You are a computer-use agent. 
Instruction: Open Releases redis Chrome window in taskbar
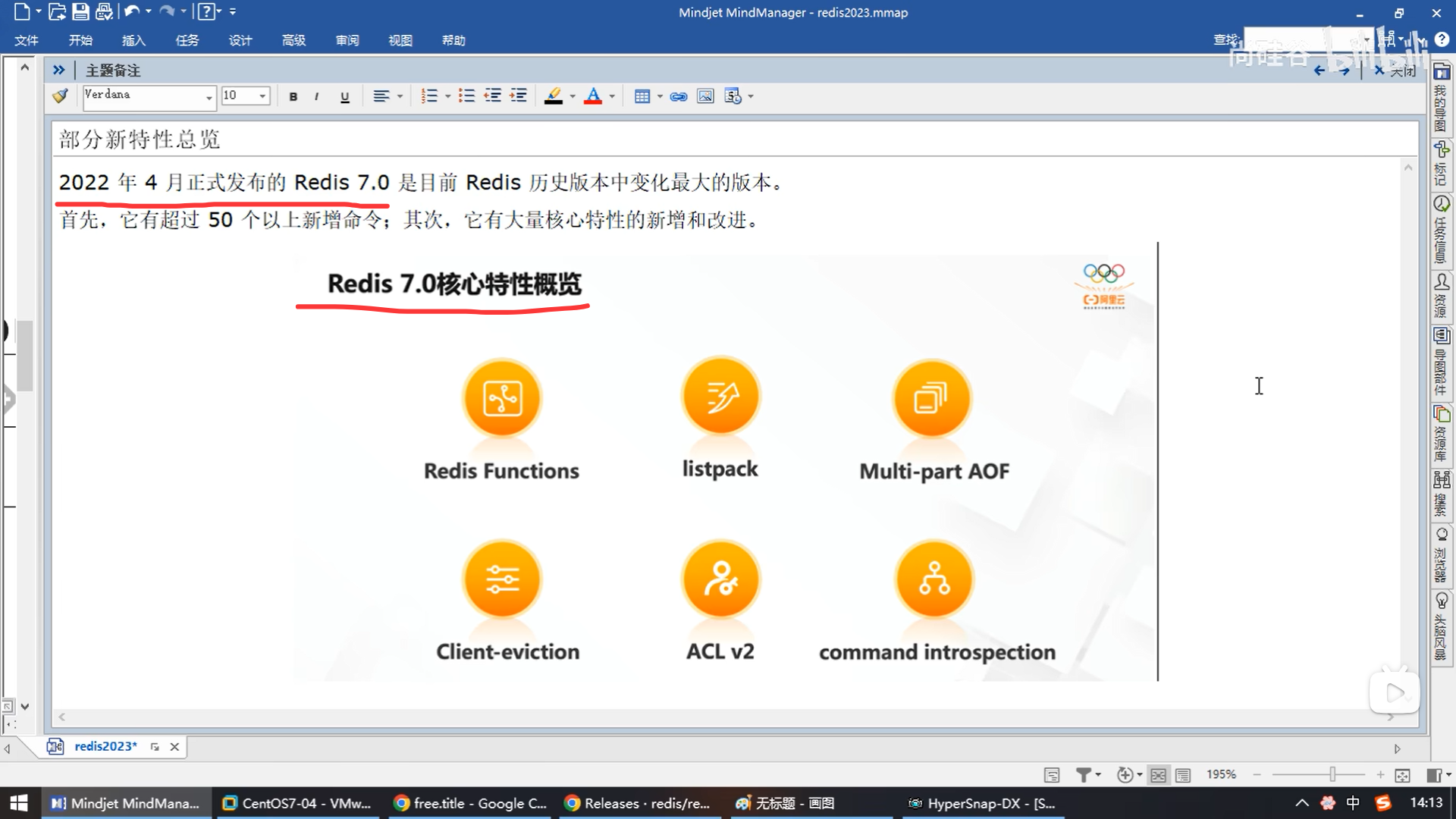coord(638,803)
